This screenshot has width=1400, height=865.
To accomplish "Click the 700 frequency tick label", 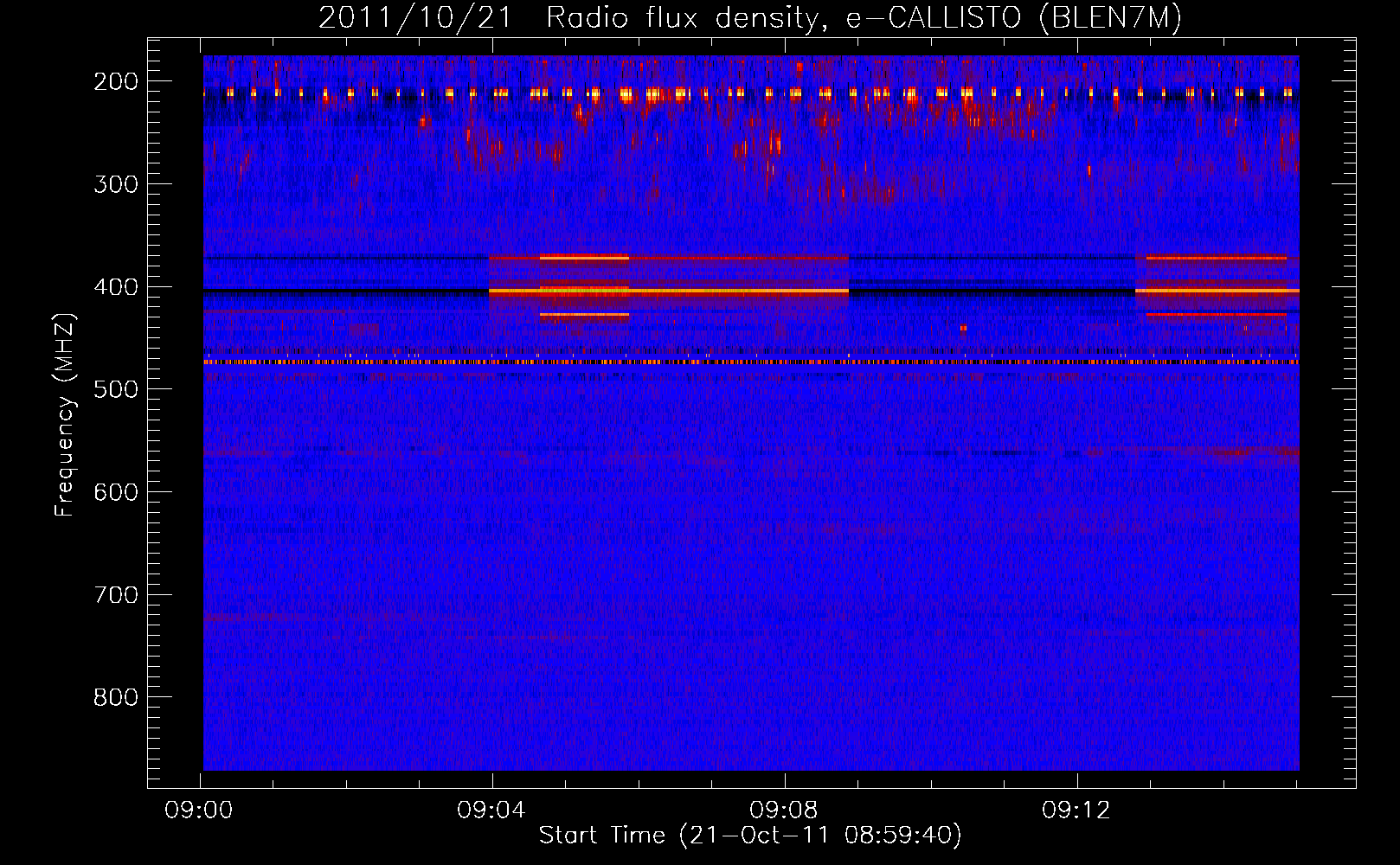I will coord(116,595).
